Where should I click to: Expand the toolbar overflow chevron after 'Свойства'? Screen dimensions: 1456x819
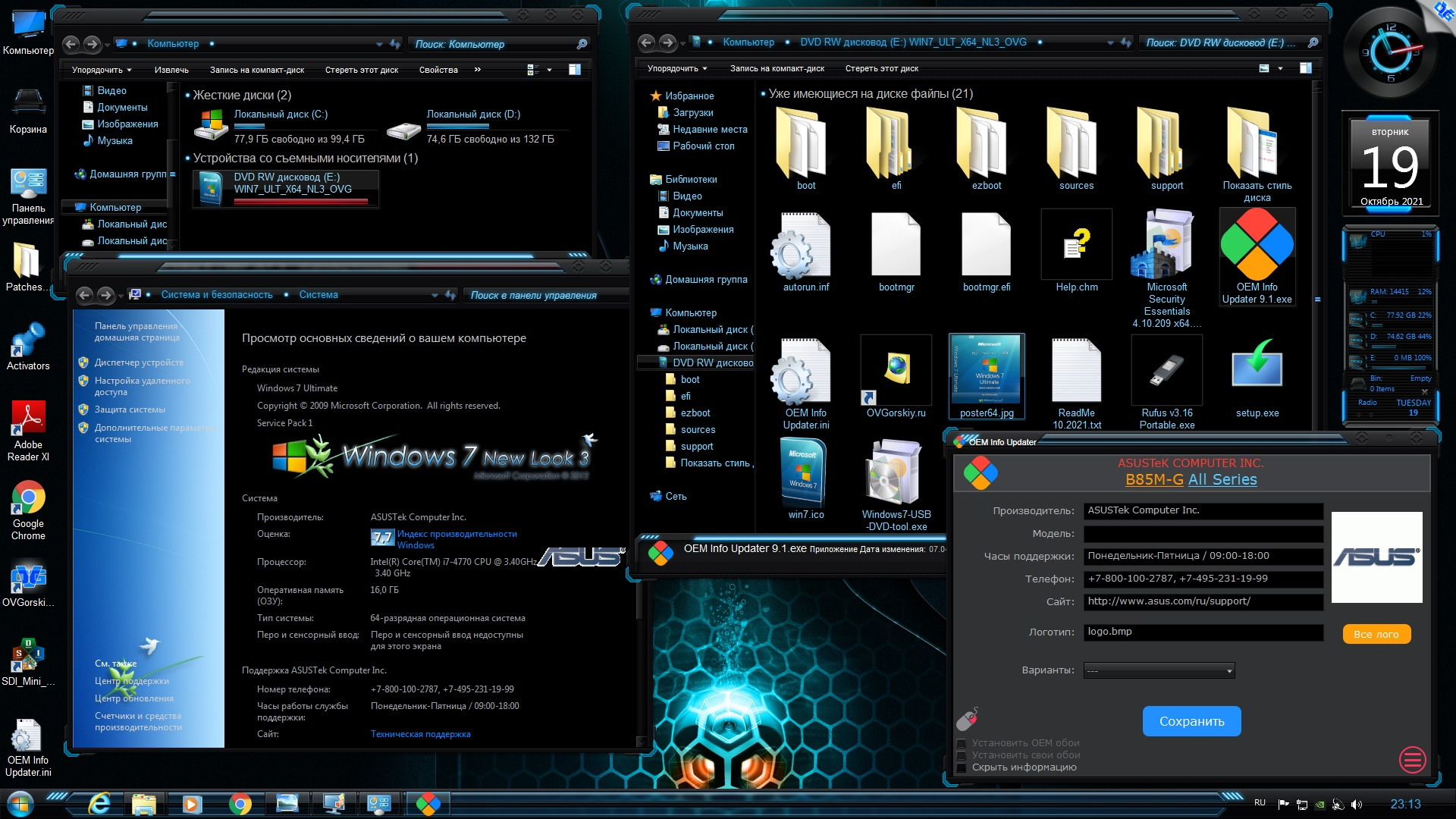point(477,70)
